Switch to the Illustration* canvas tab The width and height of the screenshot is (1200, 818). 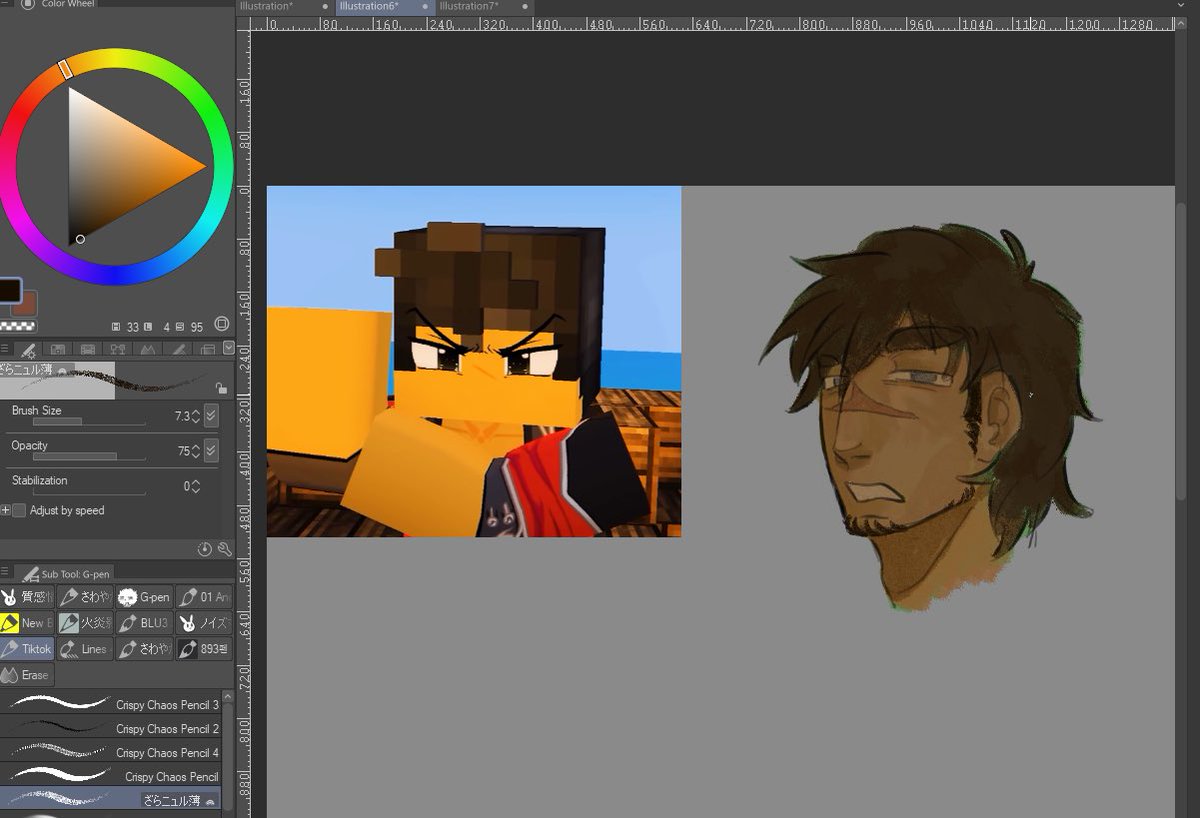tap(283, 6)
